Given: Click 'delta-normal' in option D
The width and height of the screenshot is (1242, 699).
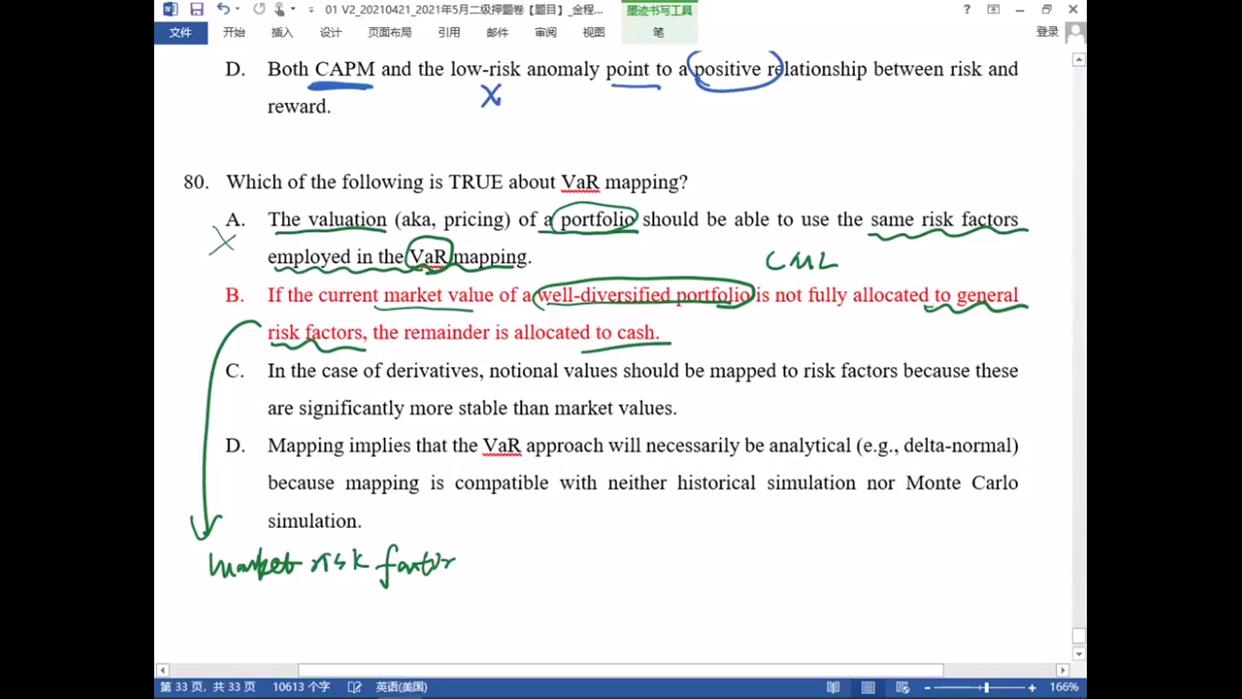Looking at the screenshot, I should click(960, 445).
